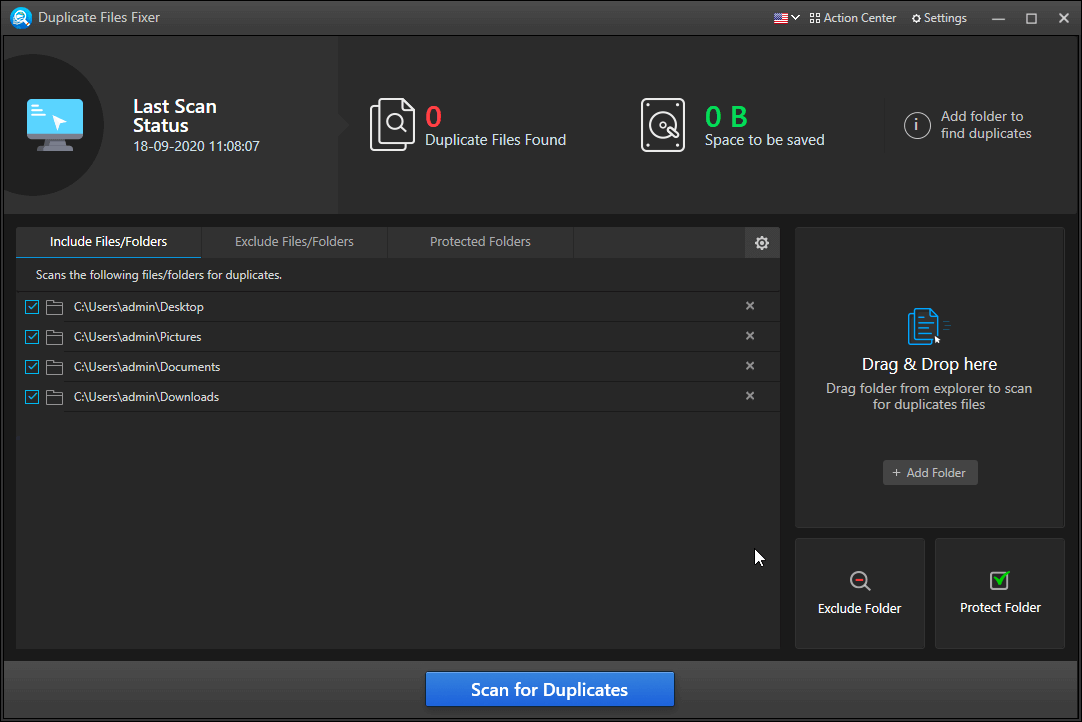Image resolution: width=1082 pixels, height=722 pixels.
Task: Click the 18-09-2020 11:08:07 timestamp
Action: point(196,146)
